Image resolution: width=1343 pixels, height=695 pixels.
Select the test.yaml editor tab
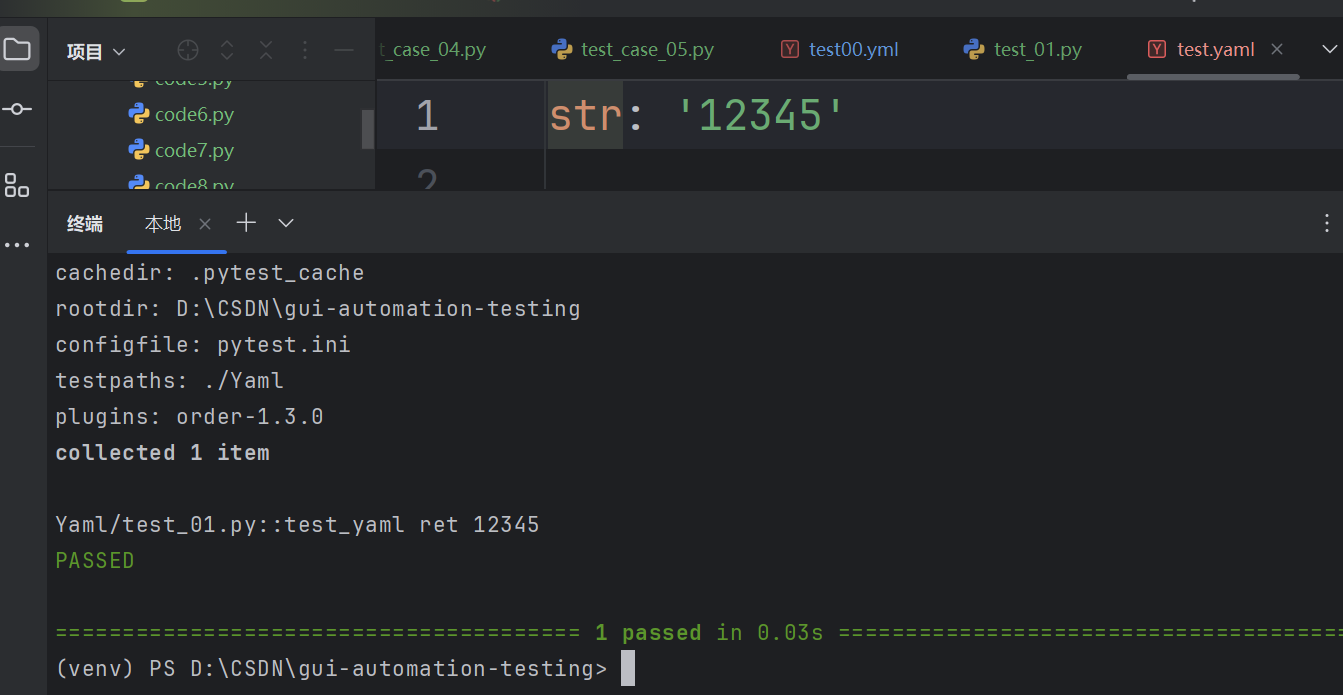[x=1215, y=49]
